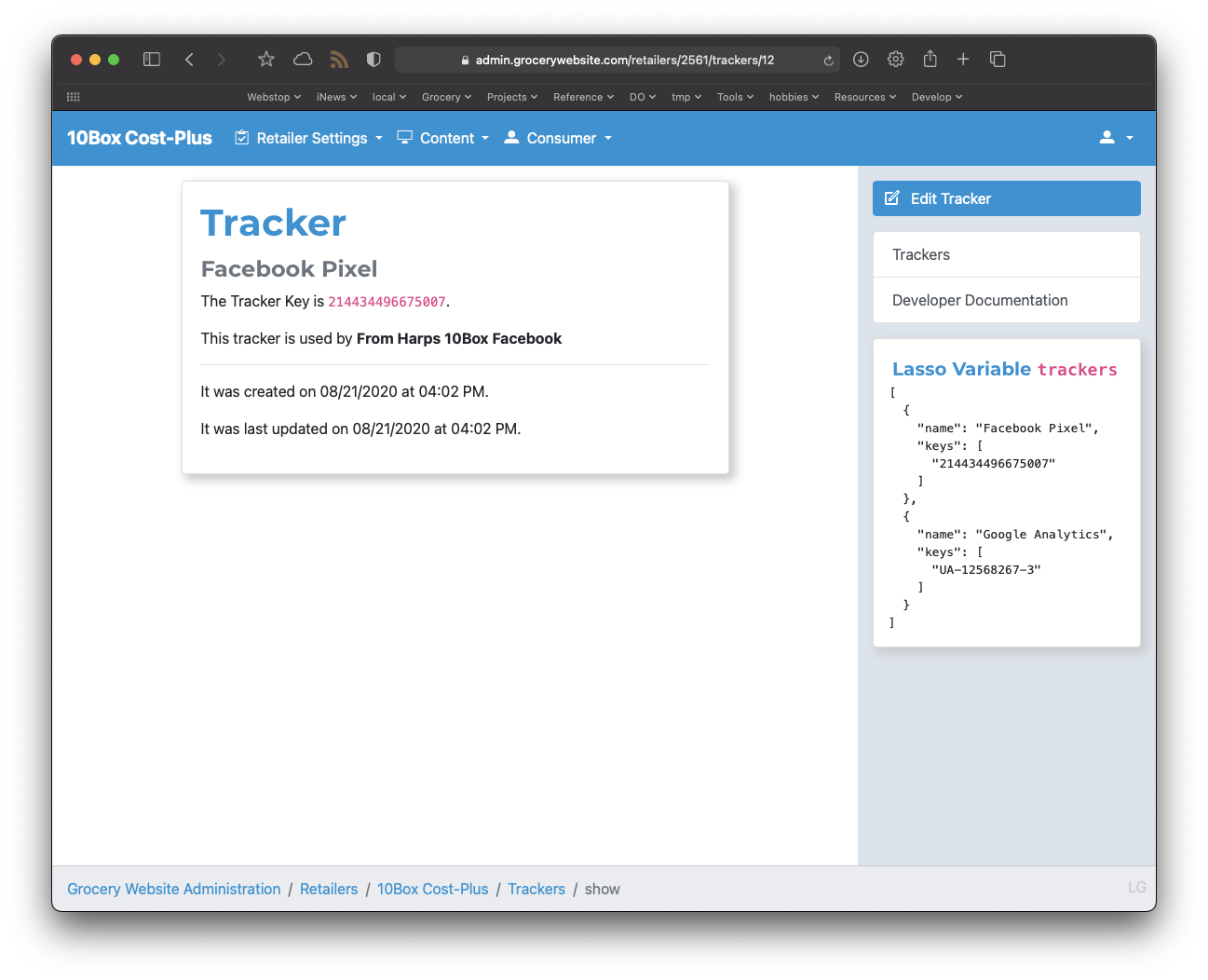Image resolution: width=1208 pixels, height=980 pixels.
Task: Click the "UA-12568267-3" key value
Action: click(986, 569)
